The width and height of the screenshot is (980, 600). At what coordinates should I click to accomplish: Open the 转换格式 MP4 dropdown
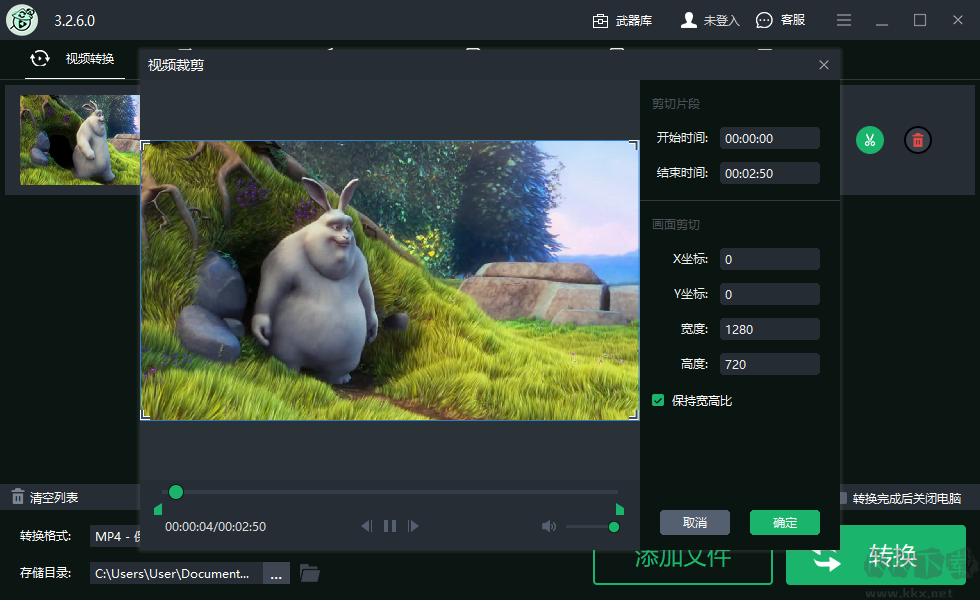tap(116, 536)
